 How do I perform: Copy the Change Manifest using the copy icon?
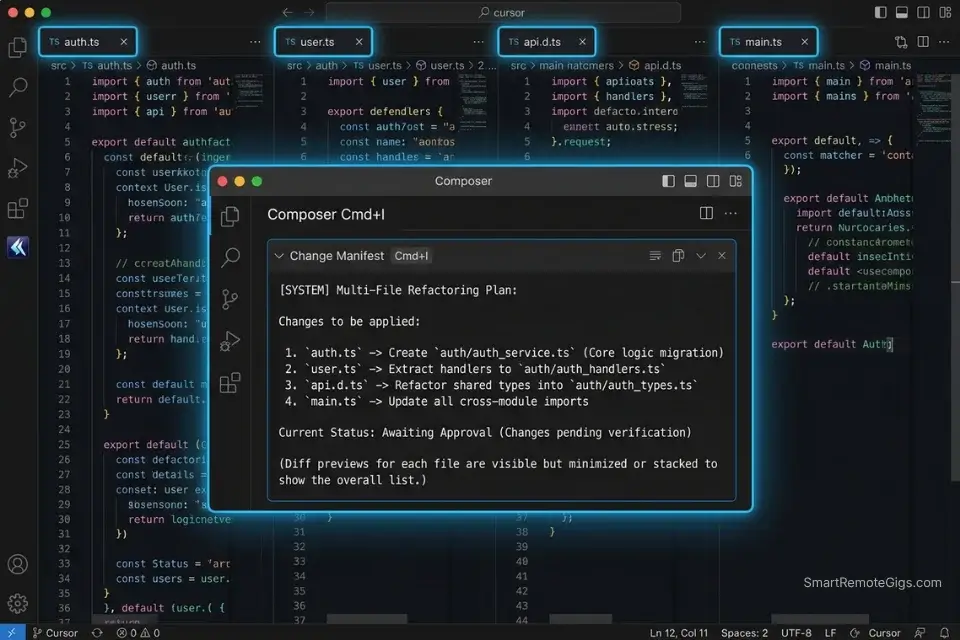point(679,255)
